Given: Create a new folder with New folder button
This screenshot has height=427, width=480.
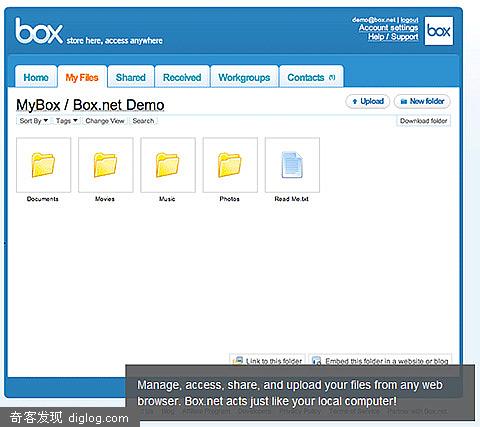Looking at the screenshot, I should pos(422,101).
